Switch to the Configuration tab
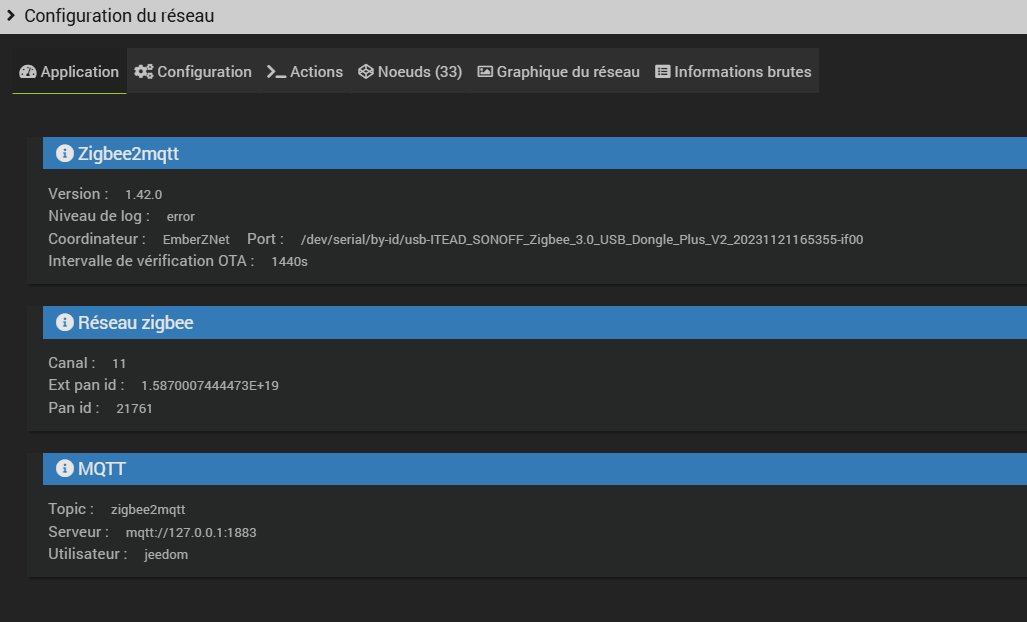1027x622 pixels. (193, 71)
